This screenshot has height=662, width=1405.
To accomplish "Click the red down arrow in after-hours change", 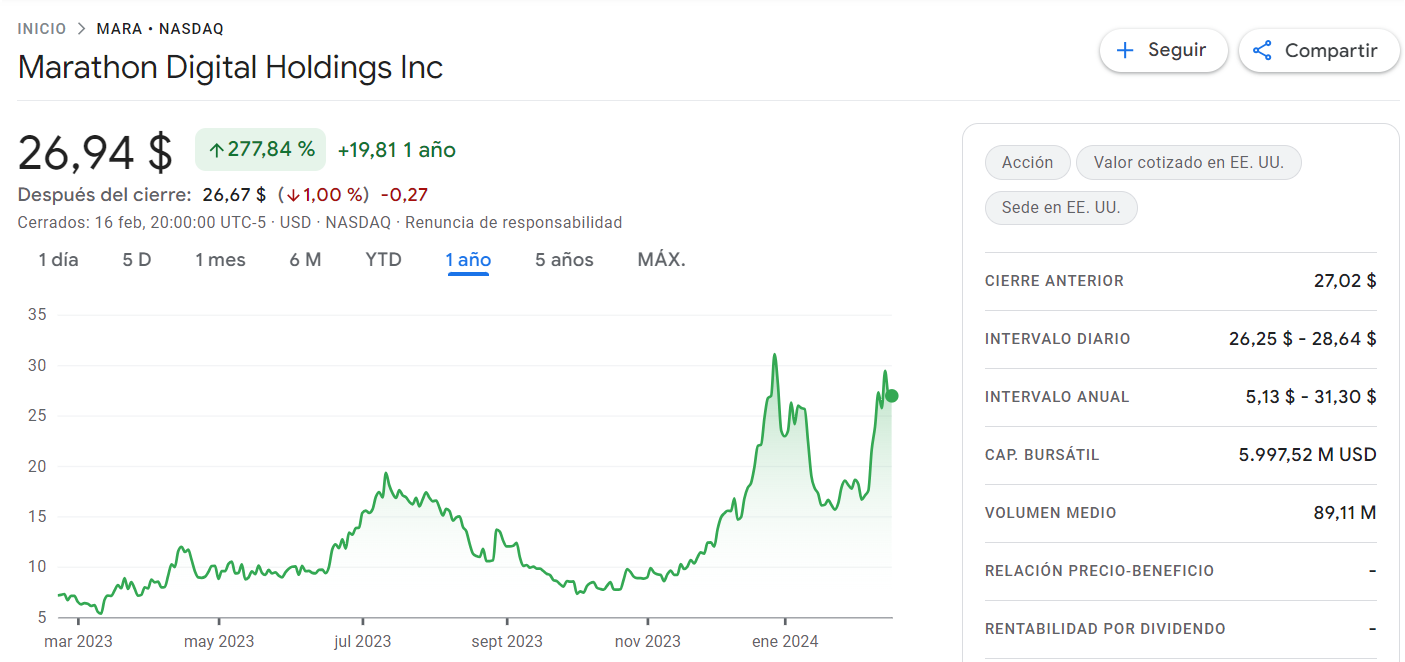I will (x=292, y=195).
